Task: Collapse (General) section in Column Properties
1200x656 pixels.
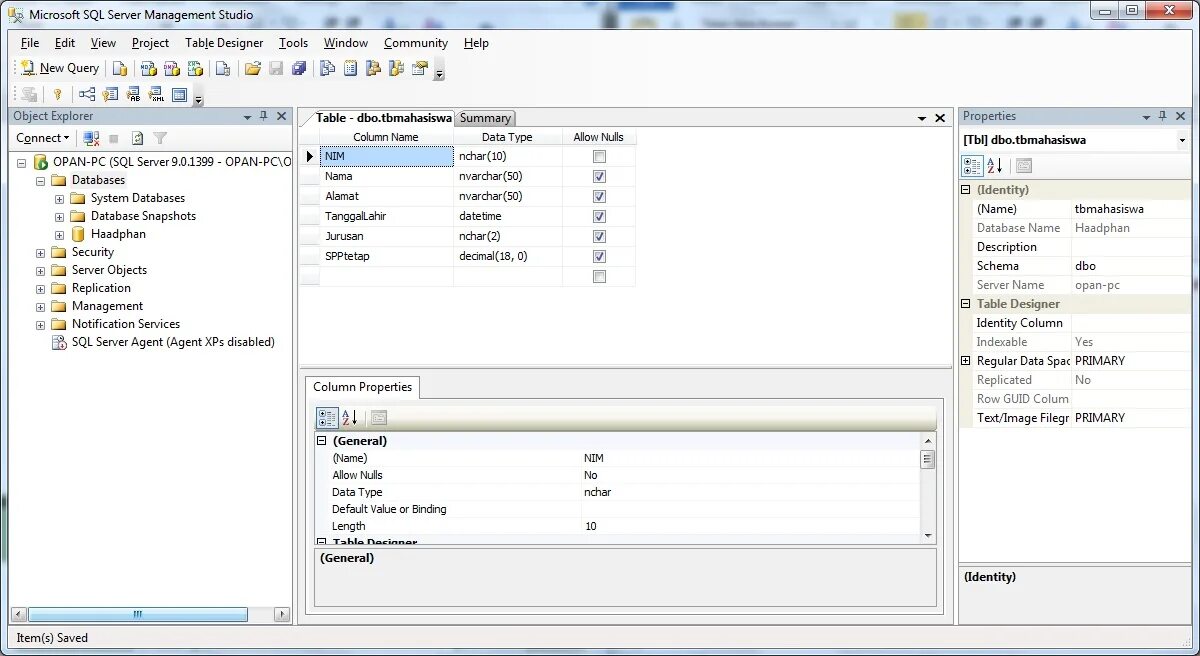Action: [x=322, y=441]
